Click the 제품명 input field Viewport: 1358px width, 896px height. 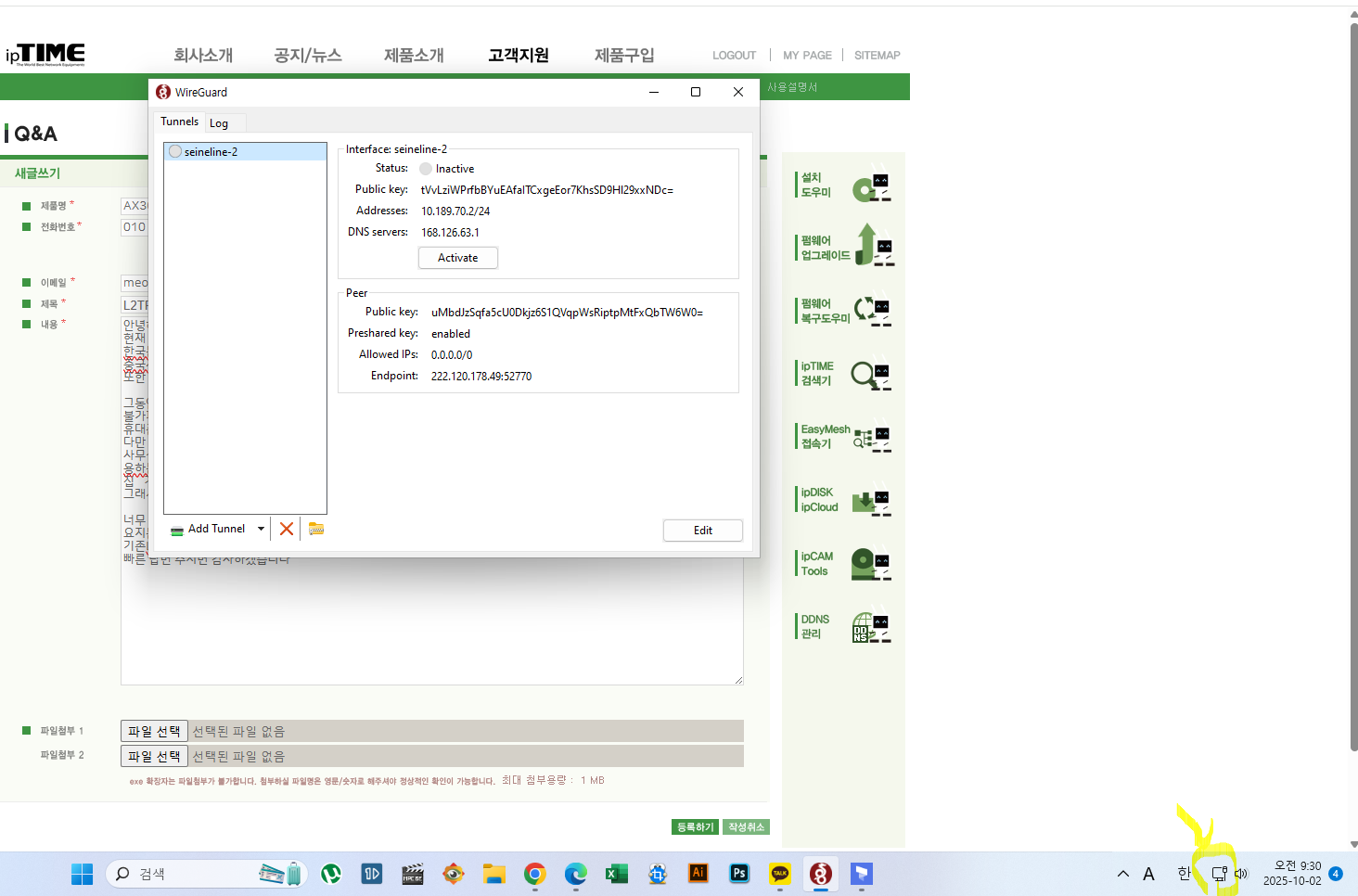pyautogui.click(x=135, y=206)
